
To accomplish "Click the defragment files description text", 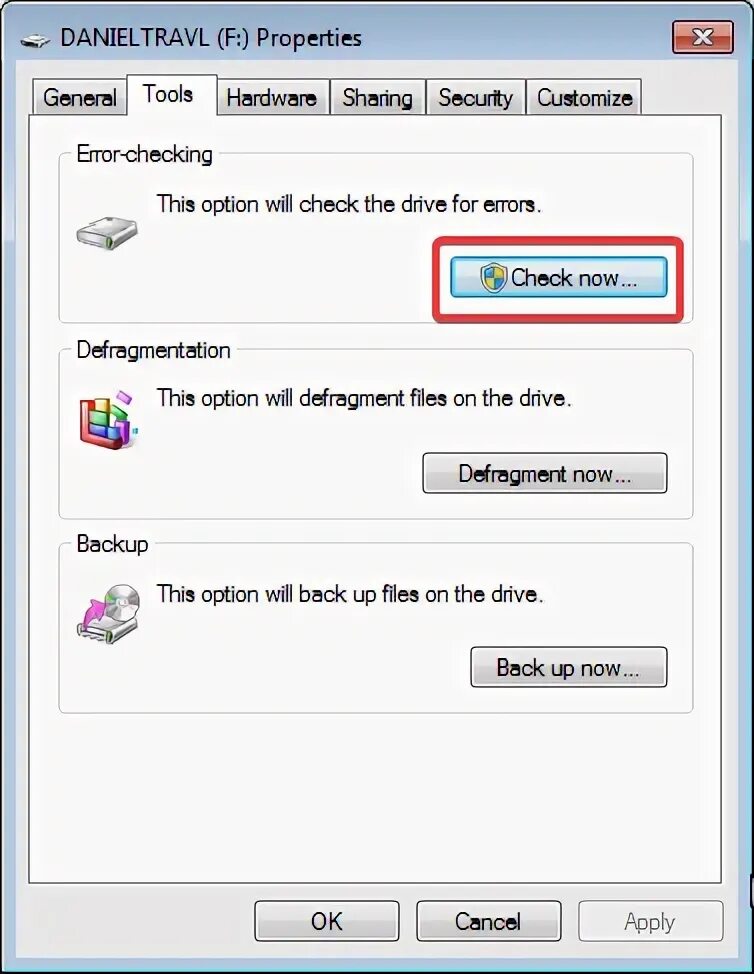I will click(363, 398).
